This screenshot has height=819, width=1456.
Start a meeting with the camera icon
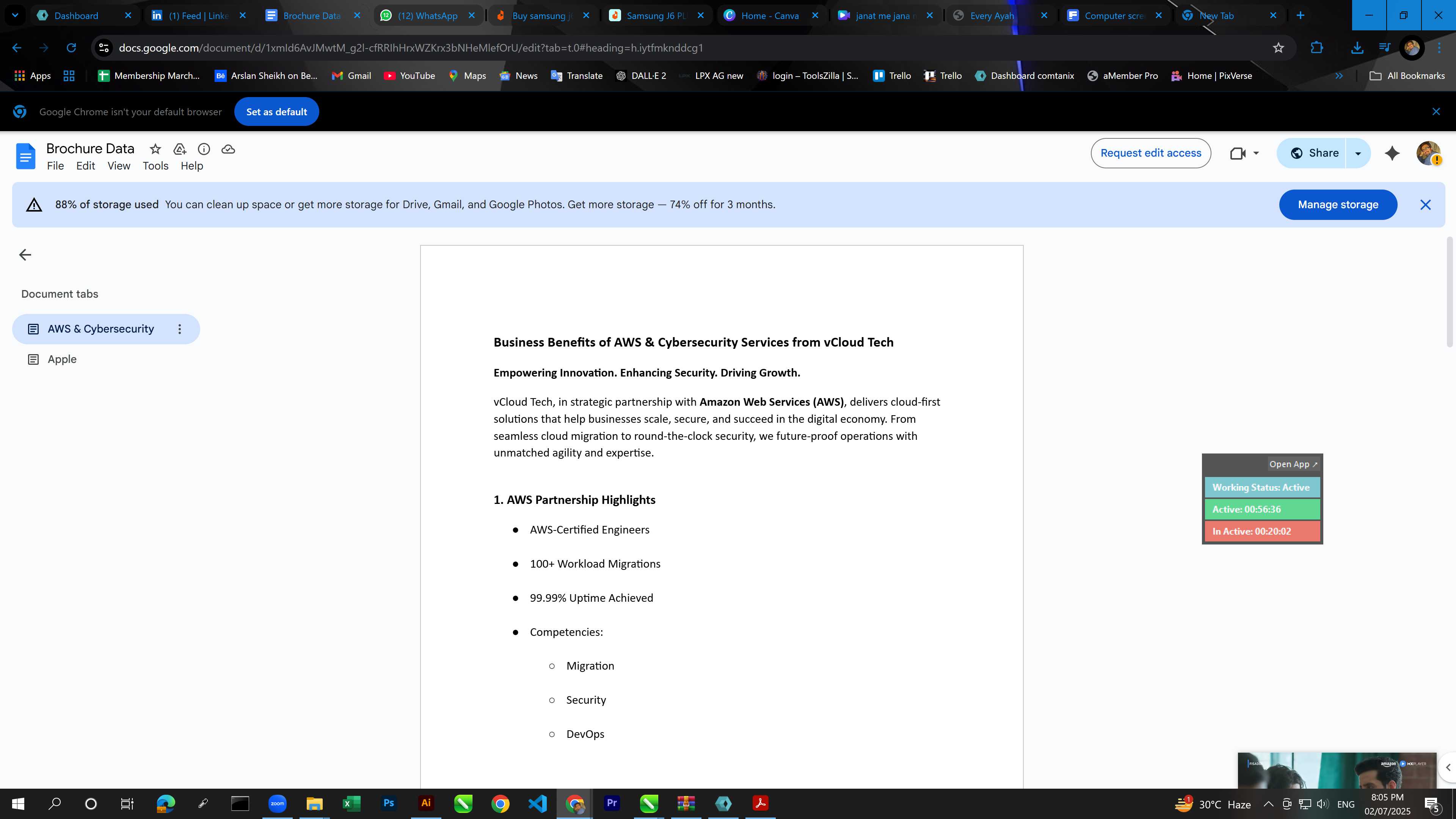tap(1237, 153)
